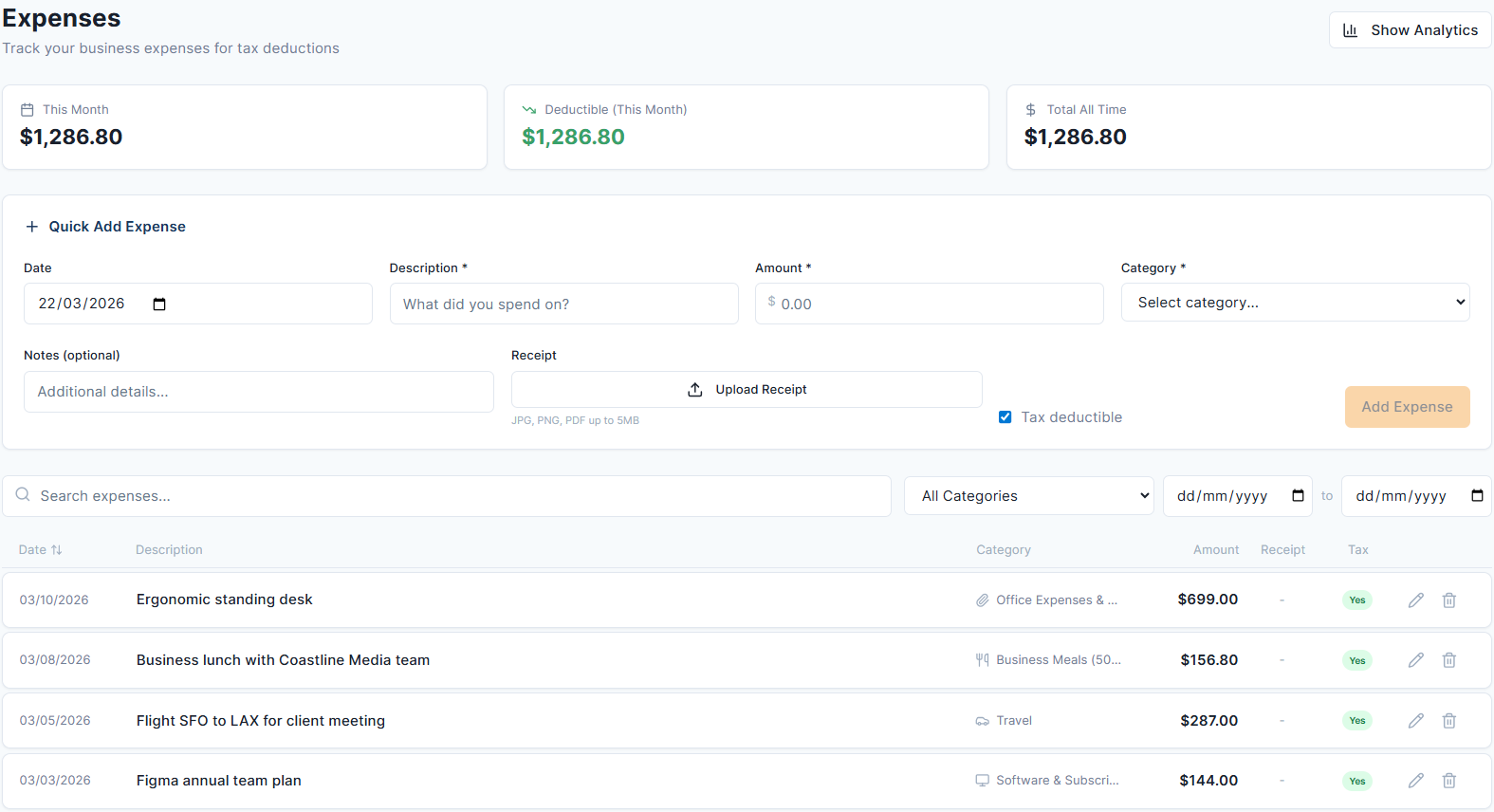This screenshot has height=812, width=1494.
Task: Click the Show Analytics button
Action: (x=1410, y=30)
